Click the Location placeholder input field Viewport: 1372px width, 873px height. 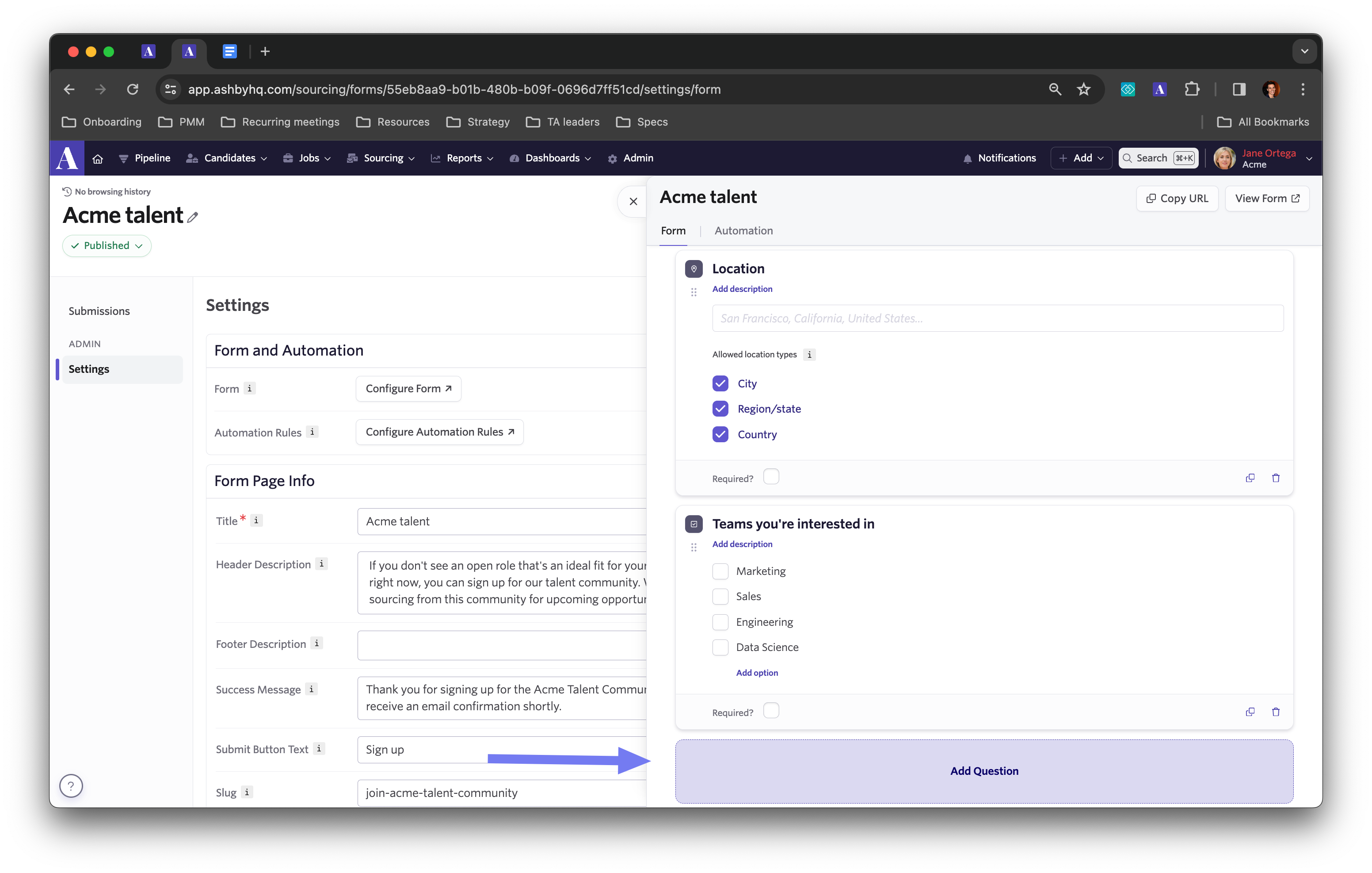coord(997,318)
